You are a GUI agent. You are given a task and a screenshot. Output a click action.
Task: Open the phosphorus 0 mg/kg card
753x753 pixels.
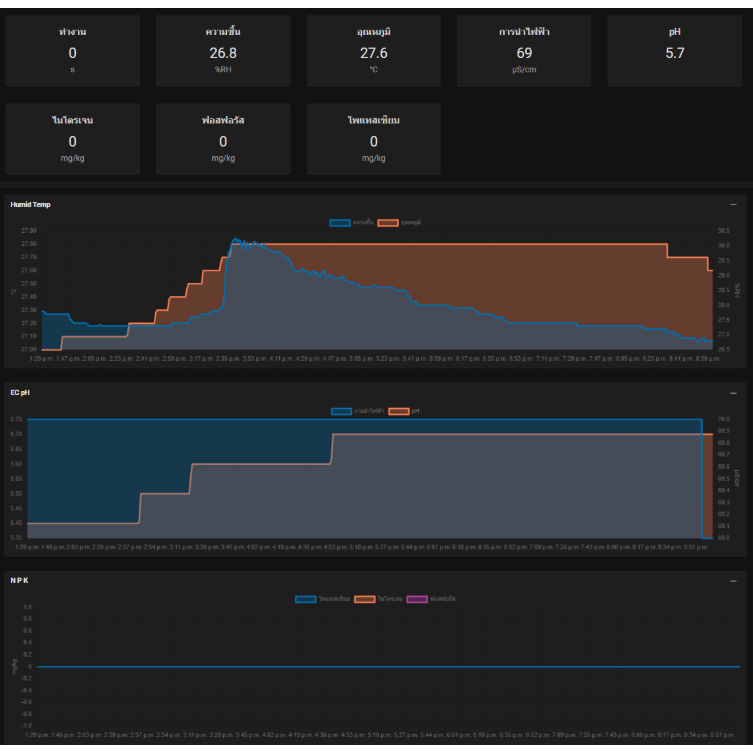(x=223, y=139)
